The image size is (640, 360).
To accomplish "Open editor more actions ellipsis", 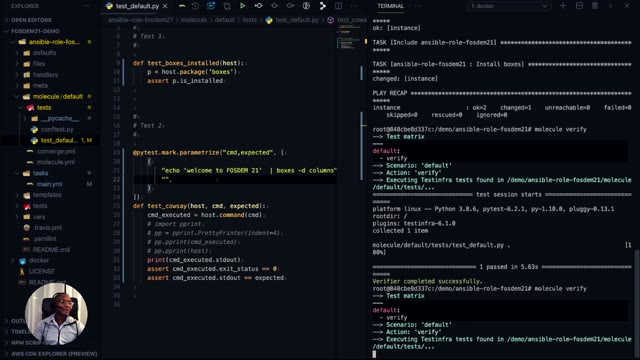I will (354, 6).
